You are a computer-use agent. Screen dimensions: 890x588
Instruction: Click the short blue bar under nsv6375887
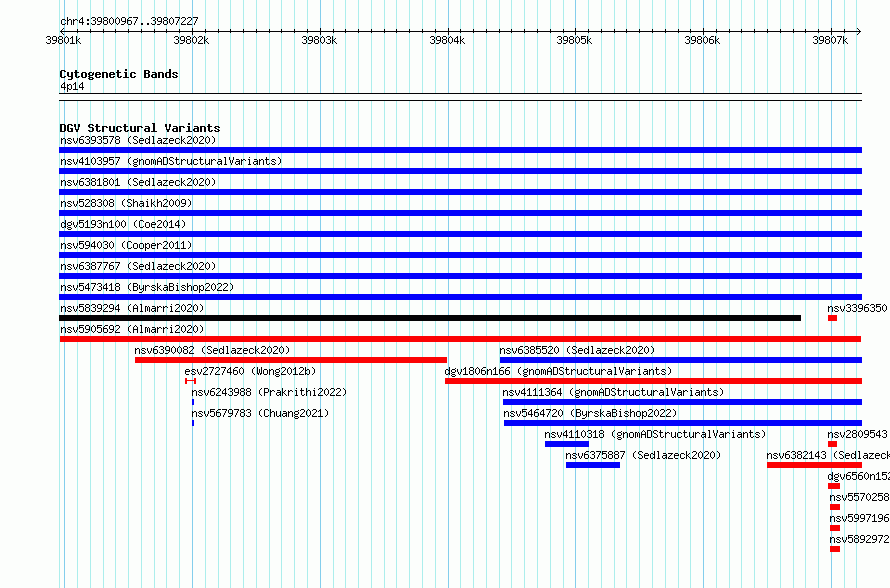(x=593, y=465)
